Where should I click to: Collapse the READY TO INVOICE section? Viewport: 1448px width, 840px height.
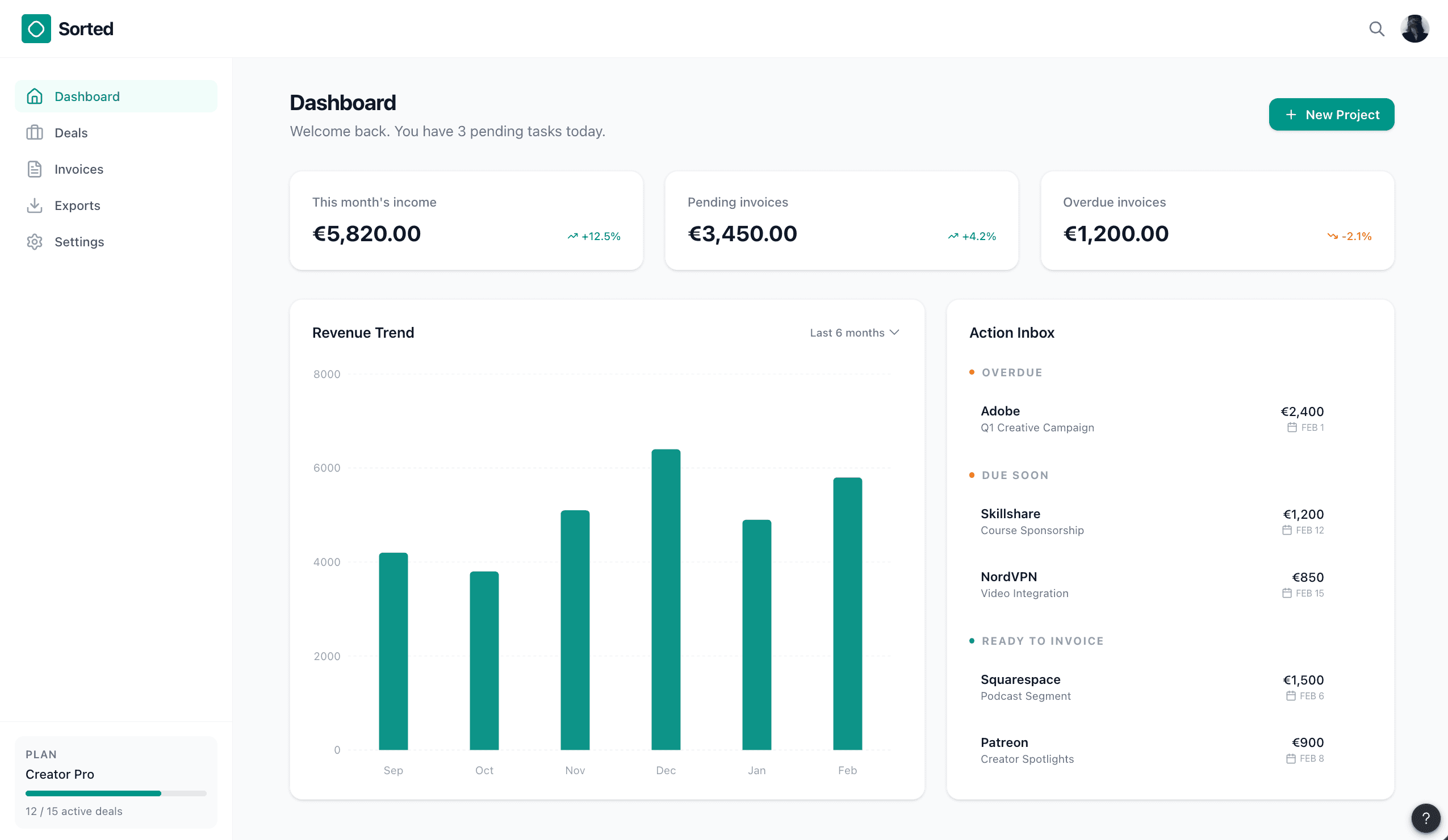(1043, 641)
